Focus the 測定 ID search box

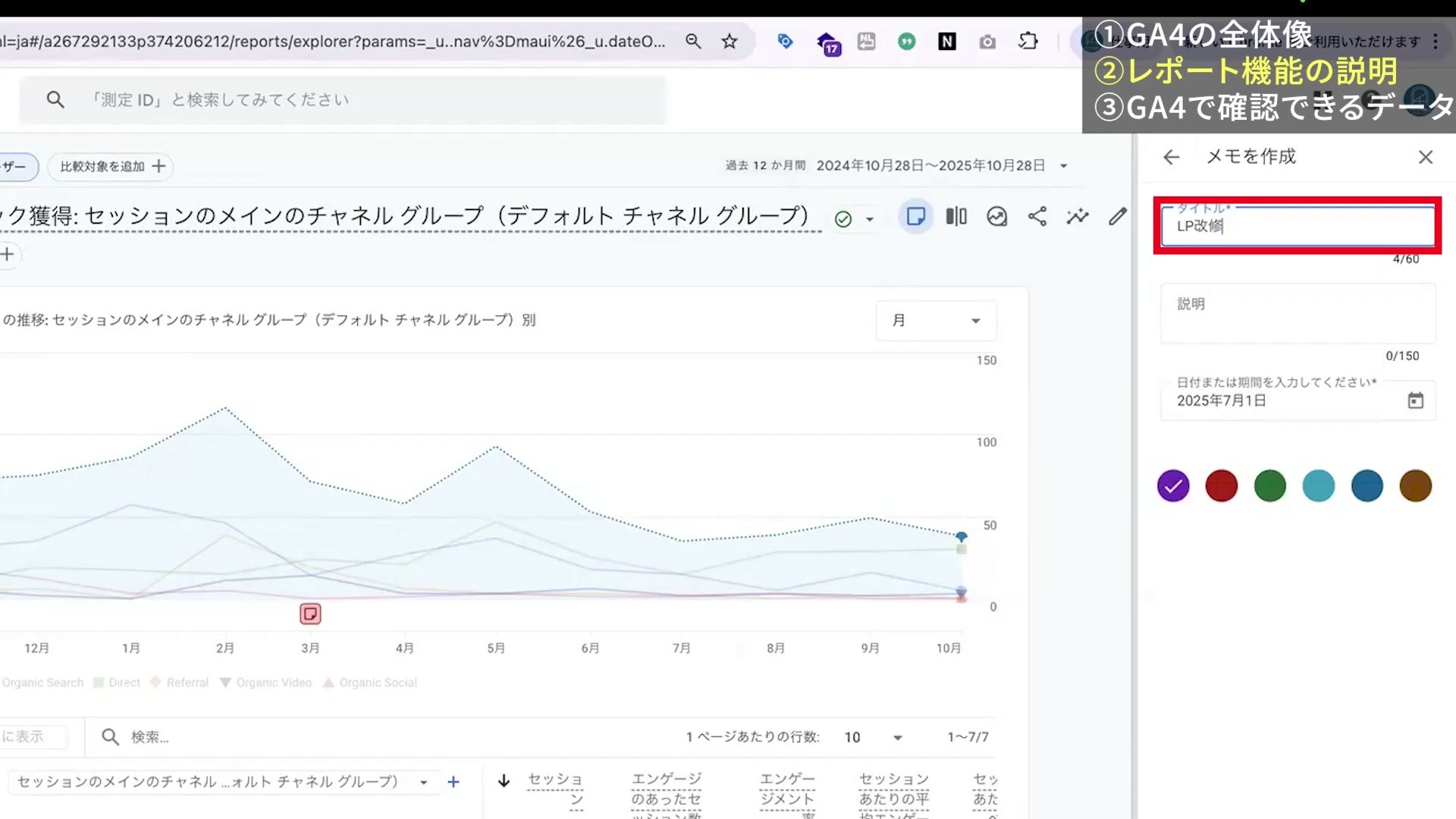coord(343,99)
